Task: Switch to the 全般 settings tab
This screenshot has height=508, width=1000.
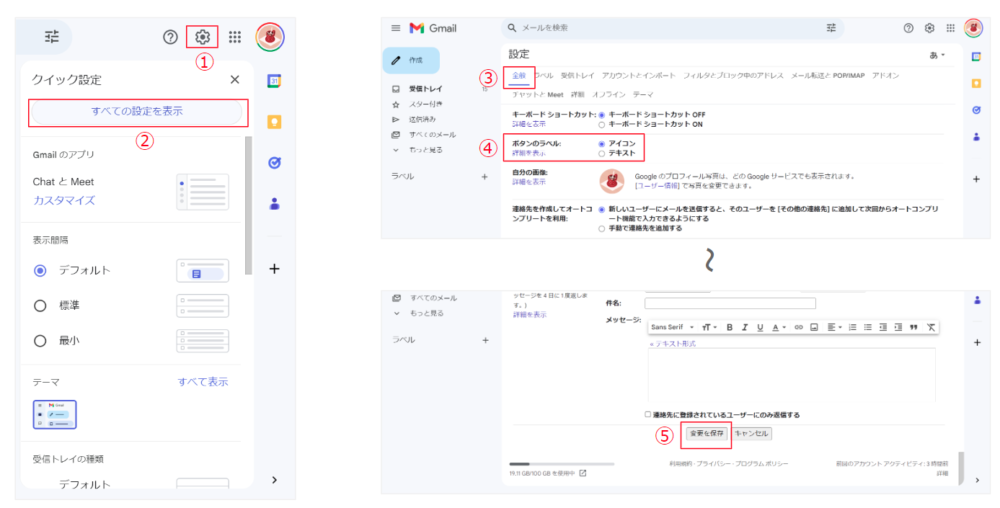Action: (x=519, y=76)
